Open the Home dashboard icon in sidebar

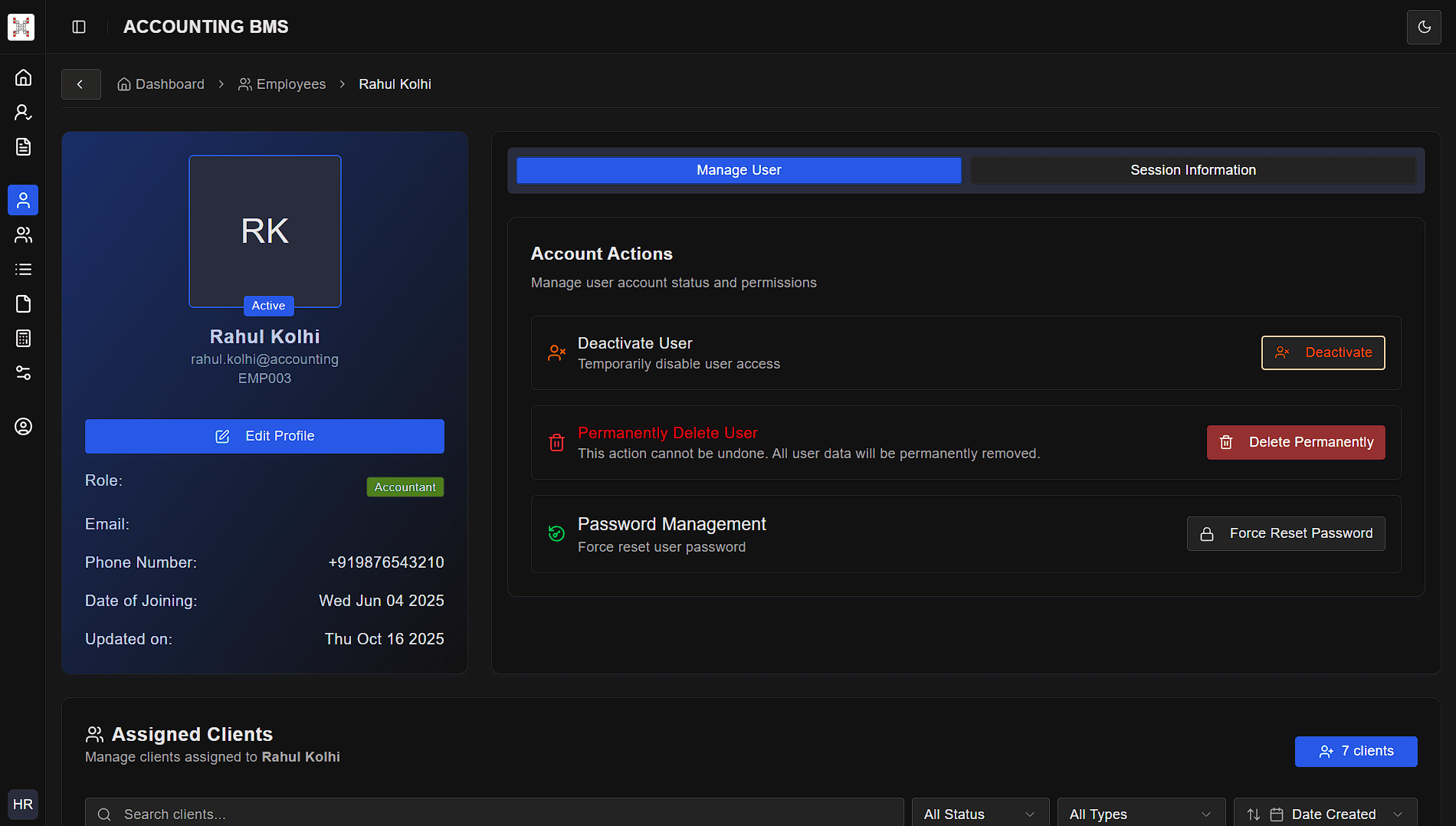click(x=23, y=77)
